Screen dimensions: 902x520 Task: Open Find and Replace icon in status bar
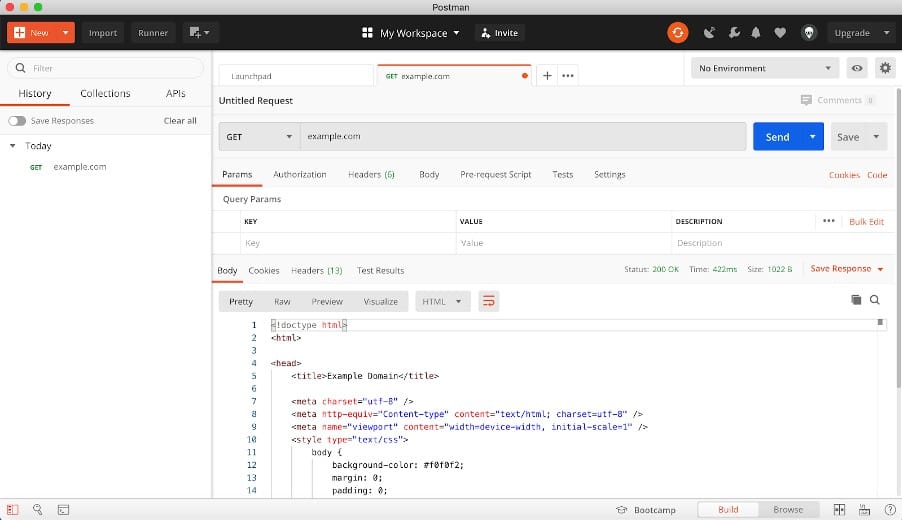[x=37, y=510]
